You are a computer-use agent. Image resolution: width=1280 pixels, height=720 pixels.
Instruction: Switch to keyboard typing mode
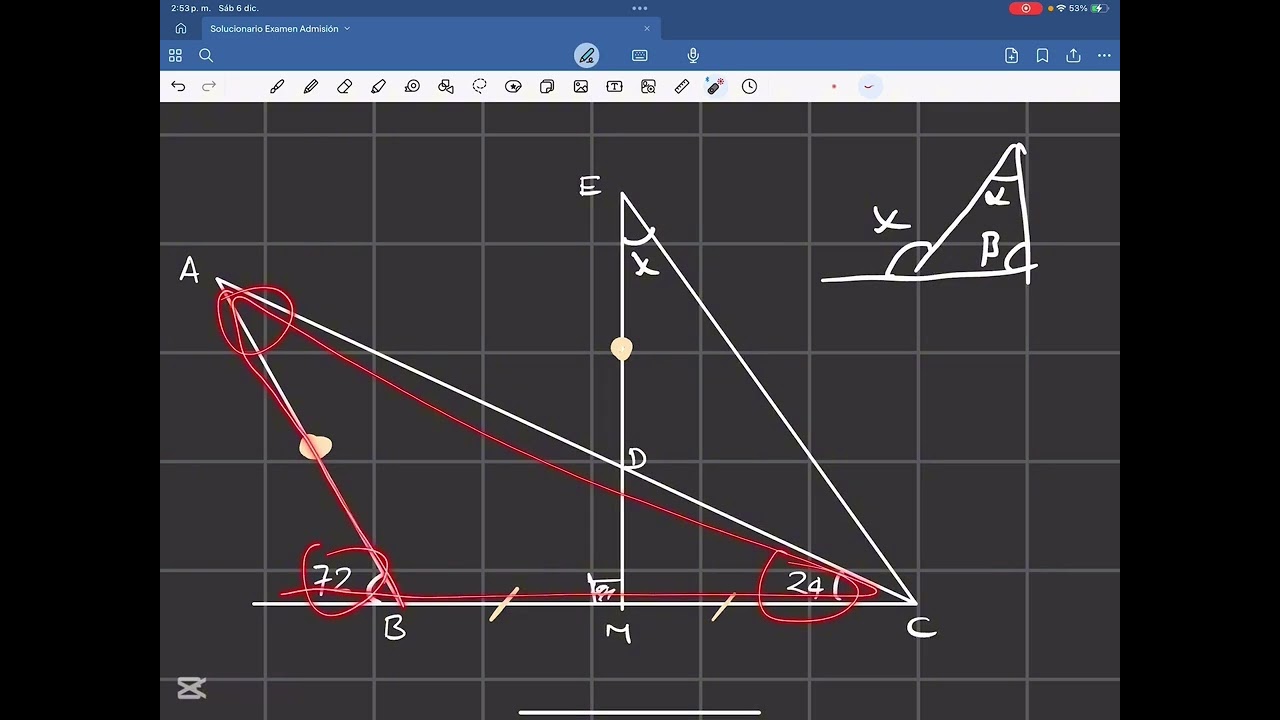640,56
